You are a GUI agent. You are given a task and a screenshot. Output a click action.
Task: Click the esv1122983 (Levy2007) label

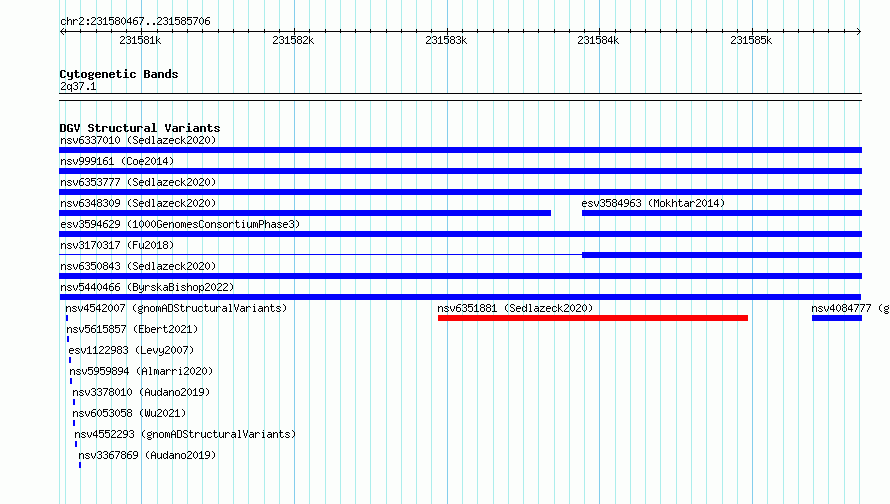click(131, 350)
